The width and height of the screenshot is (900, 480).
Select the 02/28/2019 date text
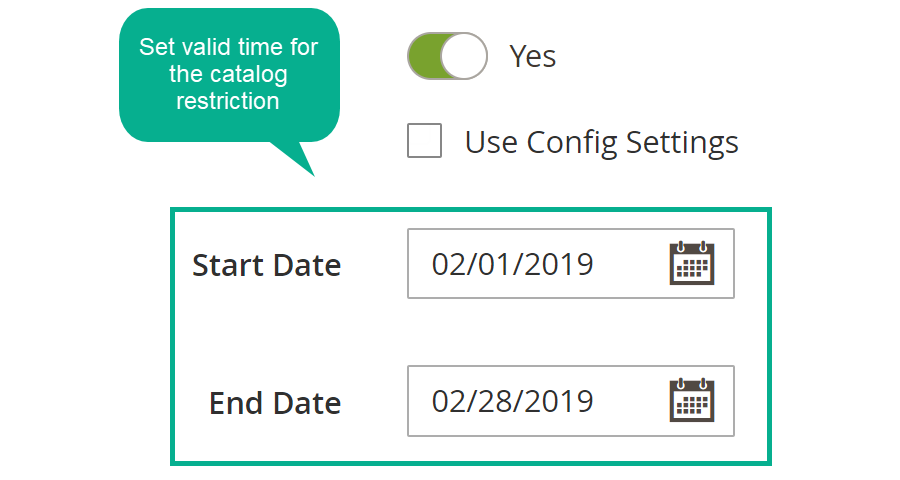coord(513,401)
